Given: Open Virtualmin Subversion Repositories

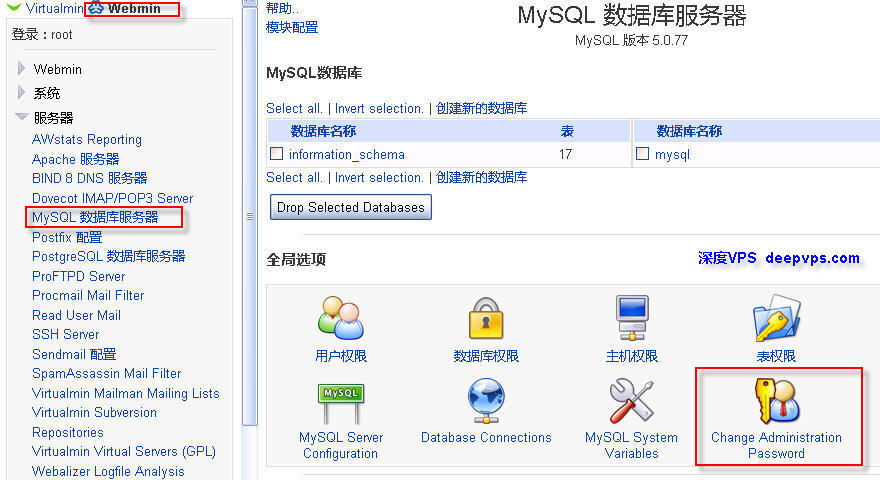Looking at the screenshot, I should [94, 422].
